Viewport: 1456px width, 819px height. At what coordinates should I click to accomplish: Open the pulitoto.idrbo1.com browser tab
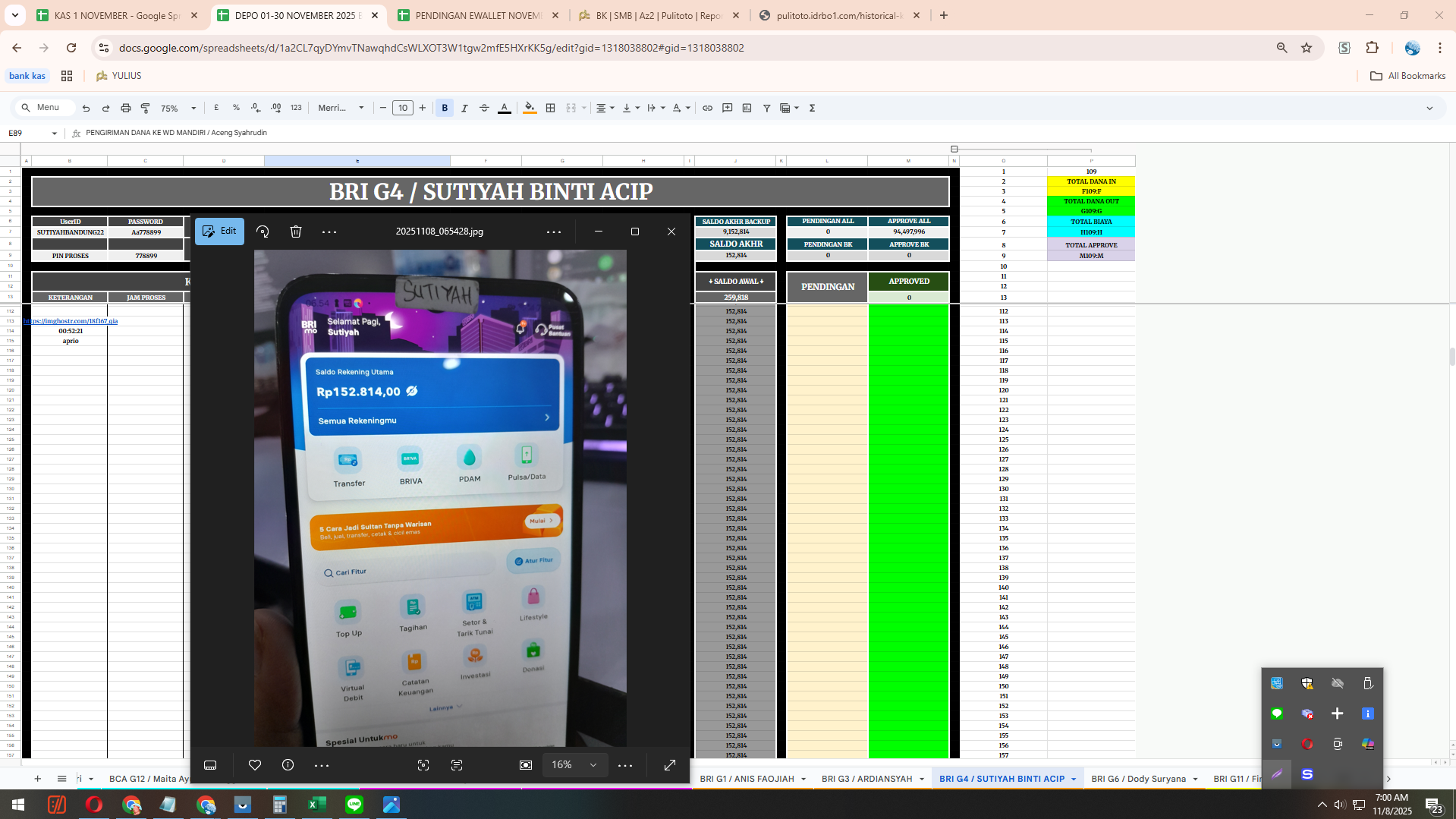pos(839,15)
